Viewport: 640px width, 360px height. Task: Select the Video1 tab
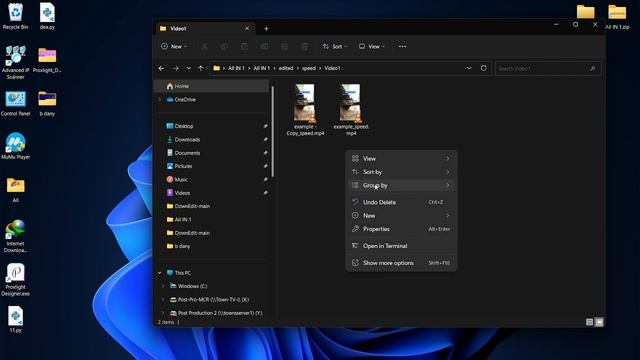pyautogui.click(x=205, y=29)
